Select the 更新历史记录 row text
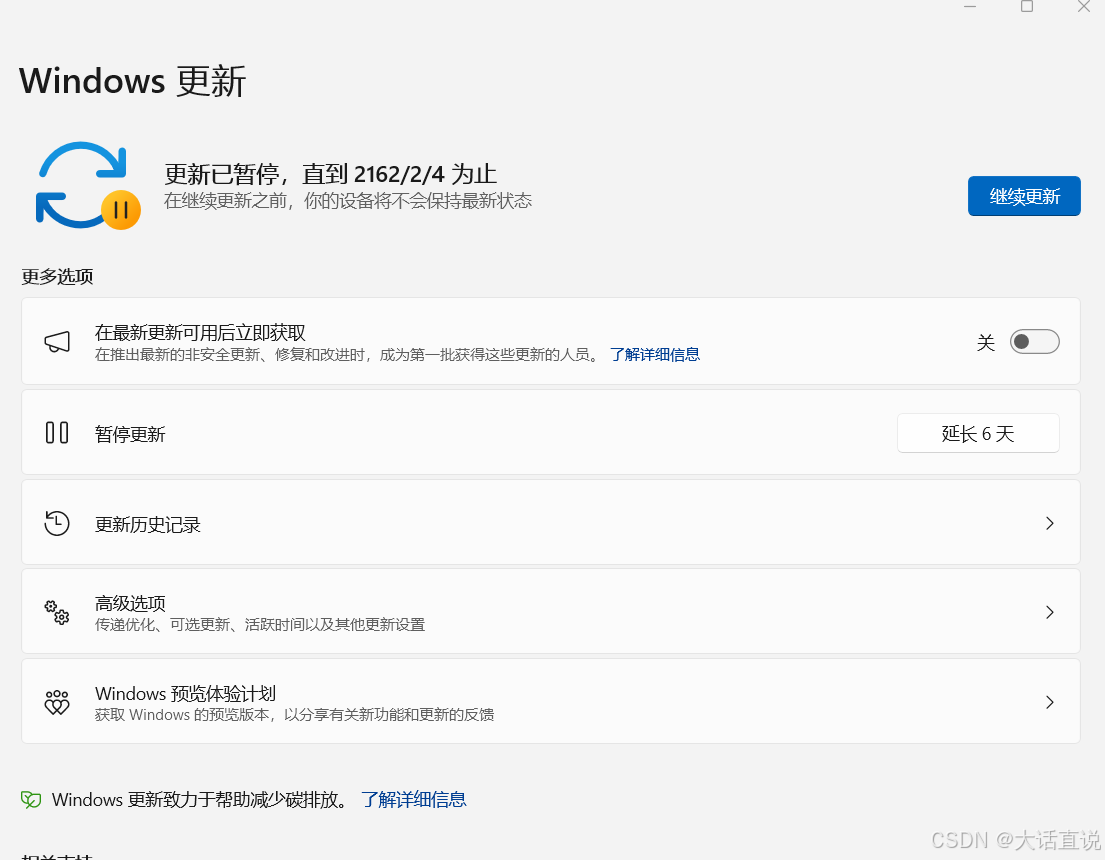Image resolution: width=1105 pixels, height=860 pixels. (x=148, y=524)
